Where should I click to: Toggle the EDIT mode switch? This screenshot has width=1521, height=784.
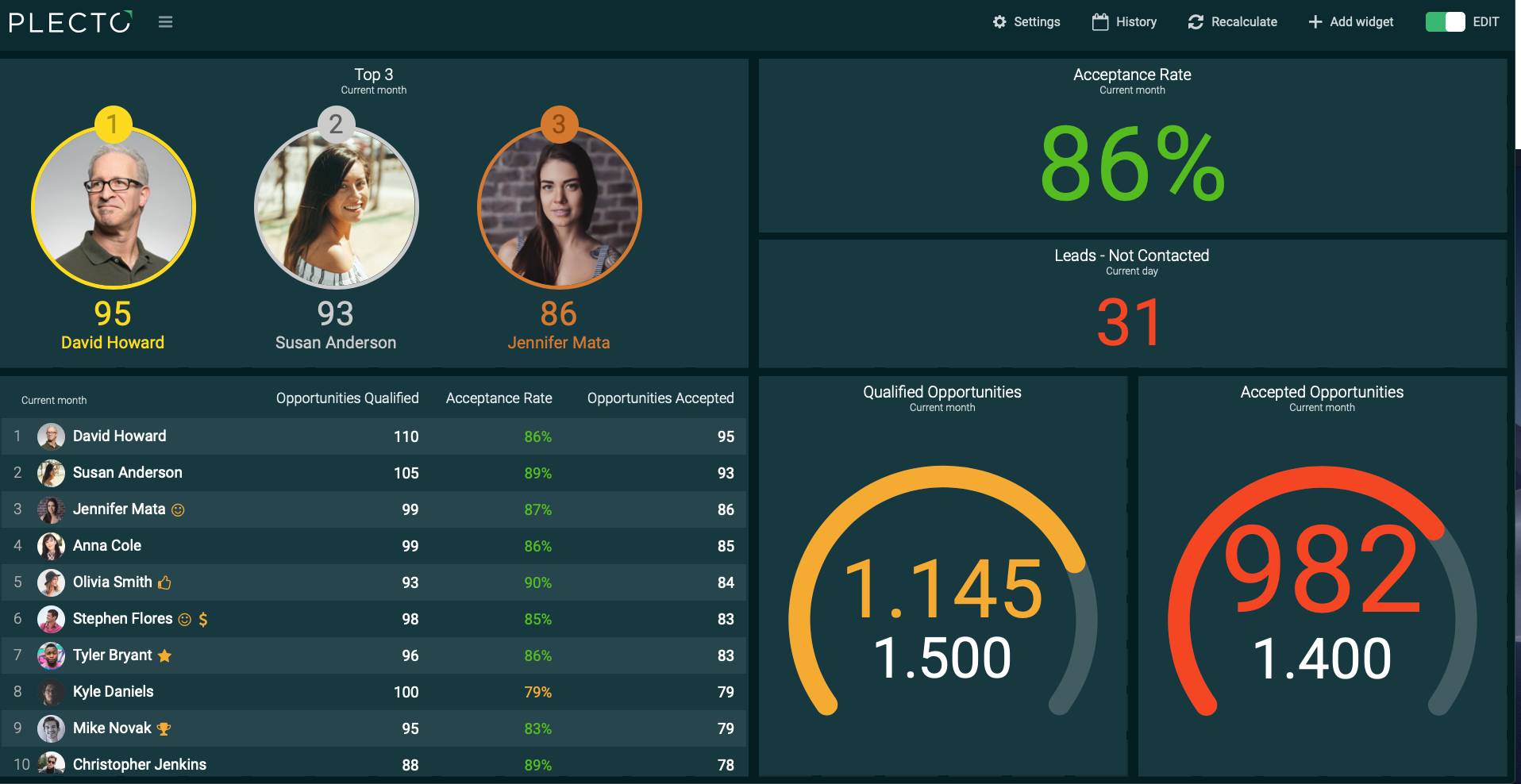pos(1445,22)
